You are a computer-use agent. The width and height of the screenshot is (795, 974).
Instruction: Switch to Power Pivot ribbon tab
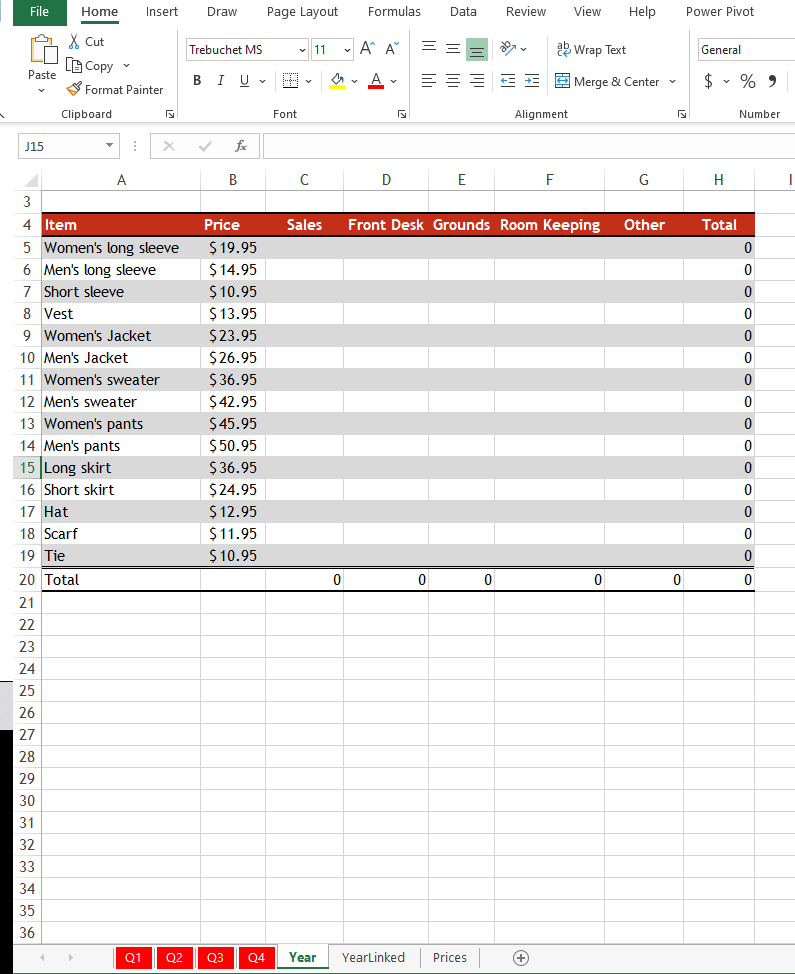pyautogui.click(x=720, y=12)
